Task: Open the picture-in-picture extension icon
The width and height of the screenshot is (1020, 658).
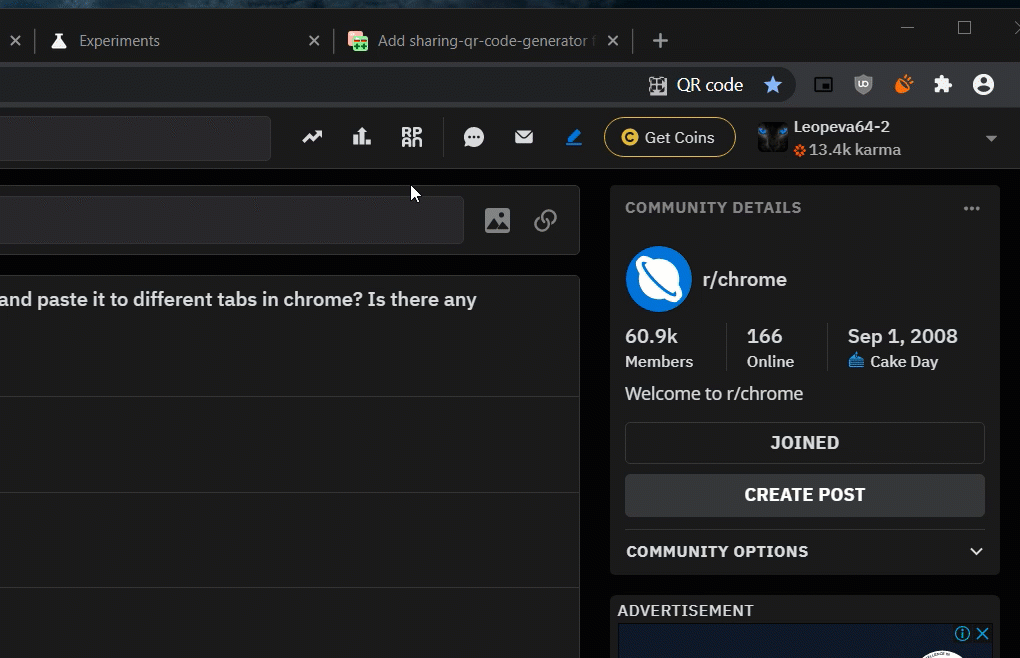Action: pos(824,85)
